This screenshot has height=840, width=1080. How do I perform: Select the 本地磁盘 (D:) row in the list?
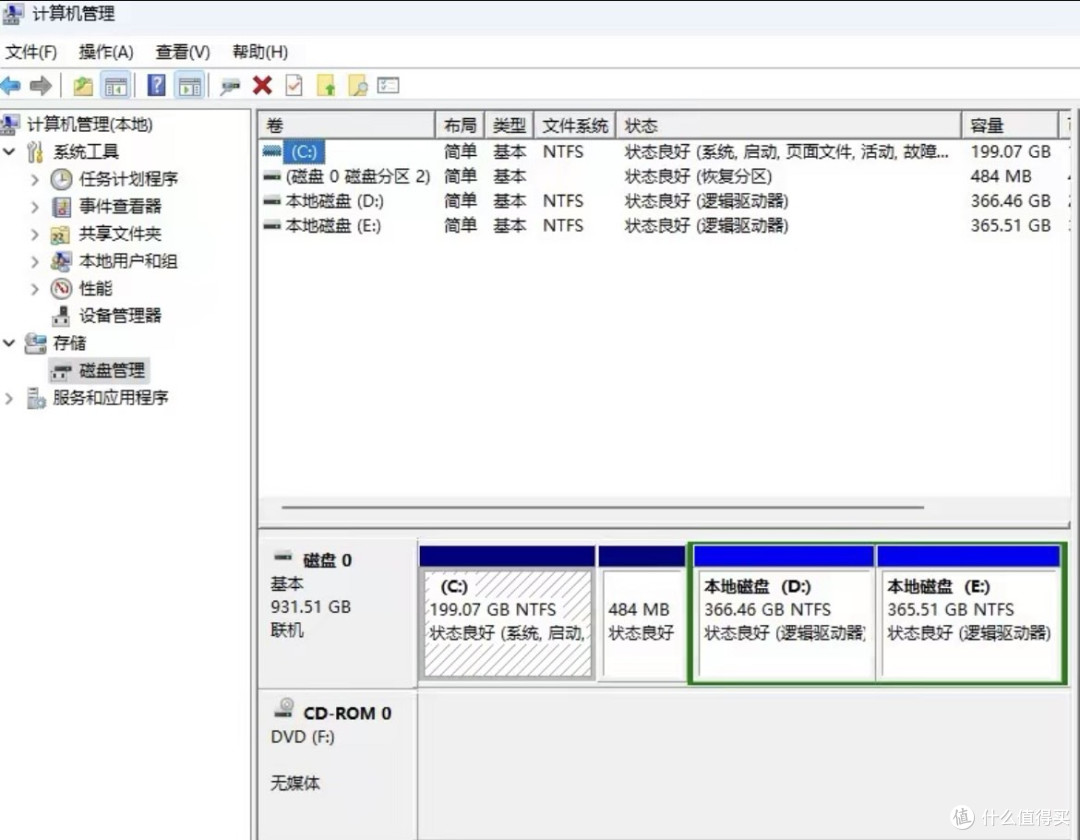pos(665,201)
